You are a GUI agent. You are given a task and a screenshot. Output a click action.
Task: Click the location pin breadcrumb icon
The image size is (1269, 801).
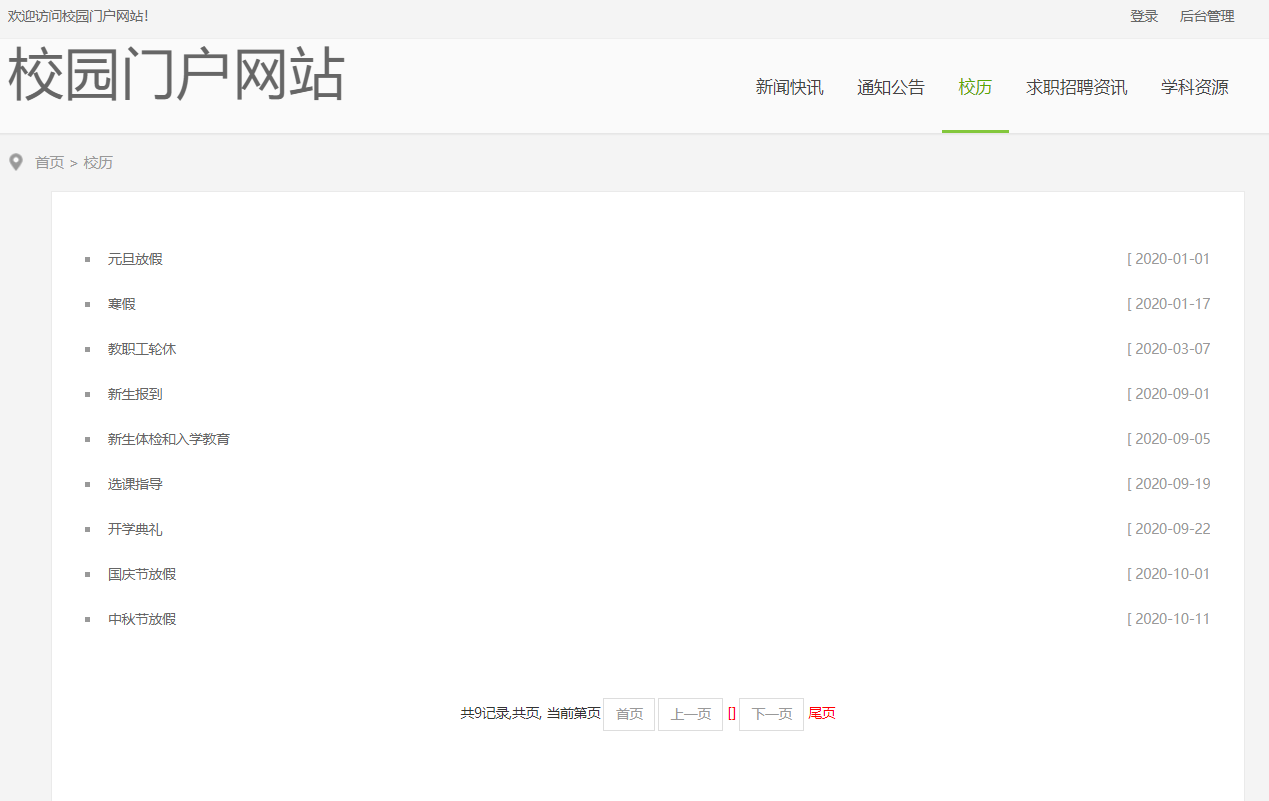pos(16,162)
